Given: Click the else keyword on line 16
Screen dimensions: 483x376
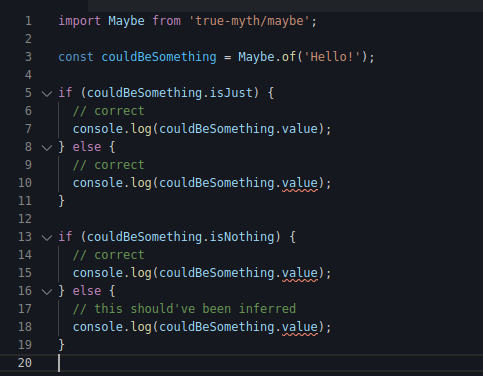Looking at the screenshot, I should 87,291.
